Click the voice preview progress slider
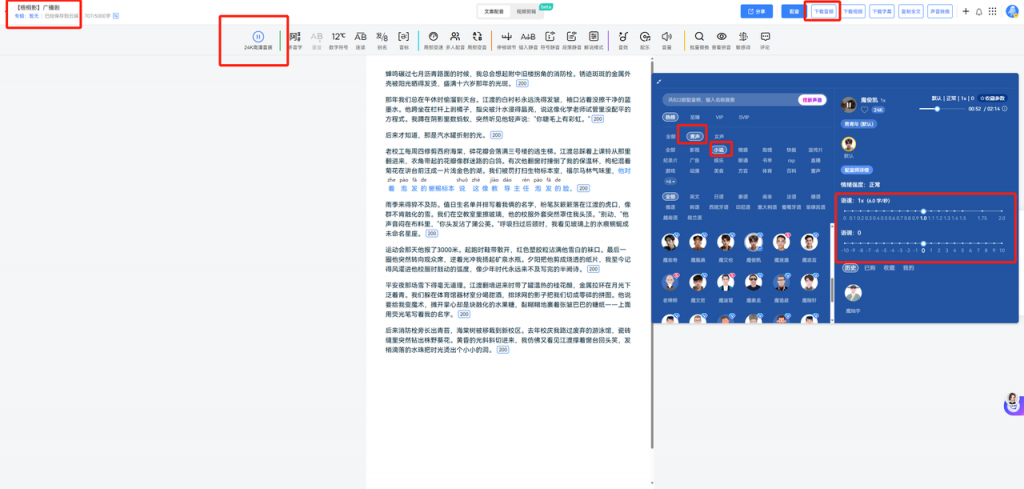Screen dimensions: 1024x489 (x=942, y=108)
